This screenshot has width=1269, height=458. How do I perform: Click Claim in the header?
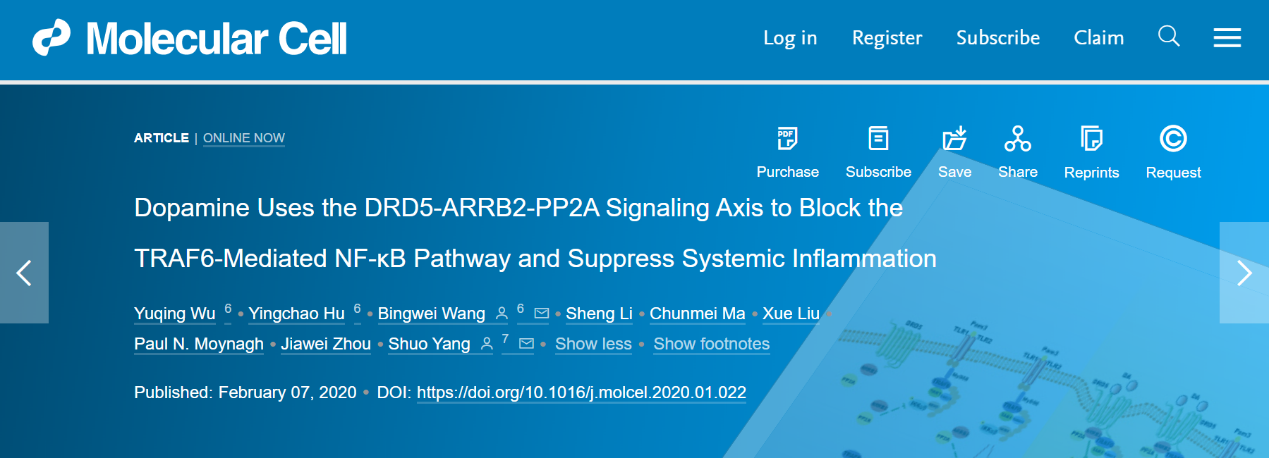pos(1099,38)
